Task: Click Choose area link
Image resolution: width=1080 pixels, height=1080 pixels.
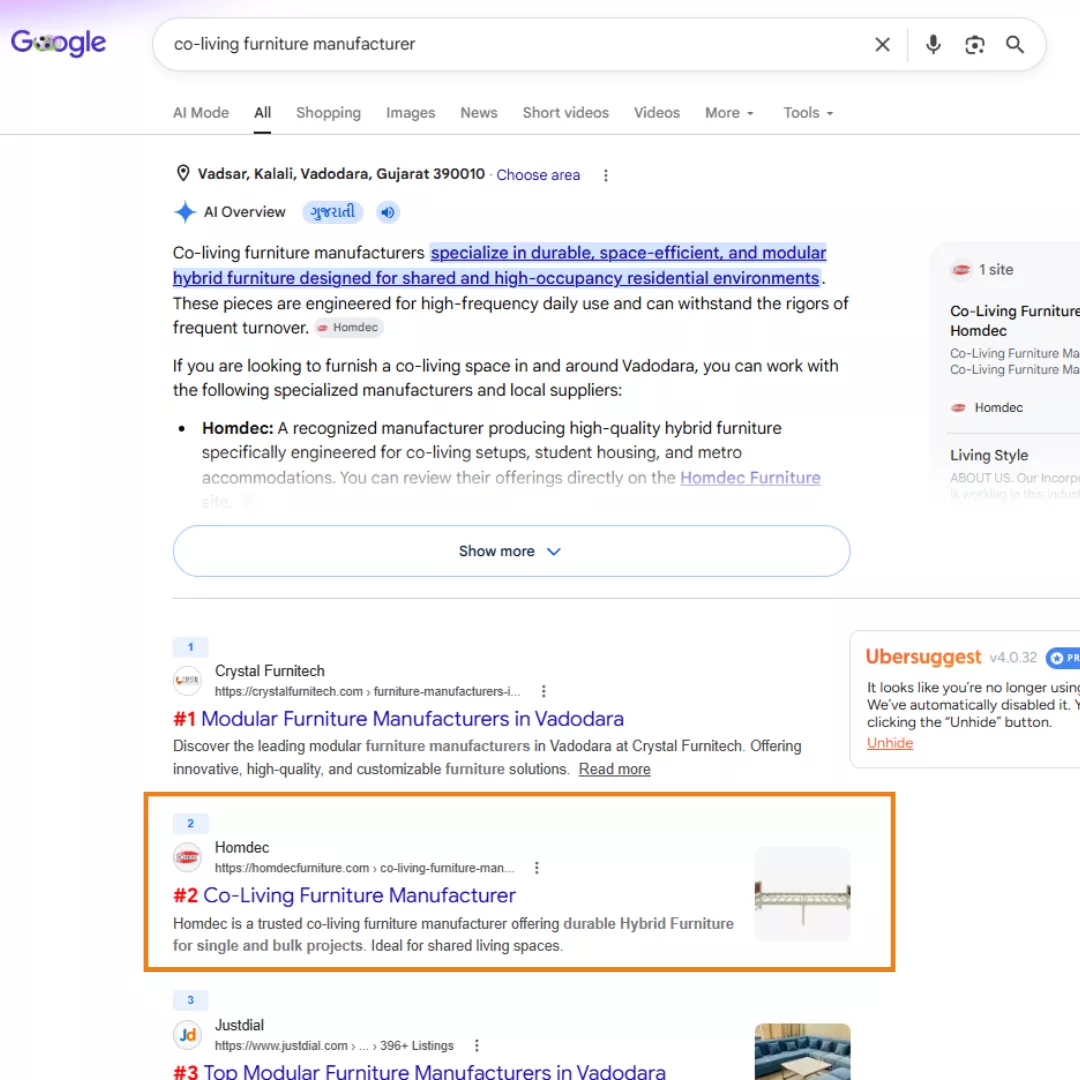Action: click(x=538, y=175)
